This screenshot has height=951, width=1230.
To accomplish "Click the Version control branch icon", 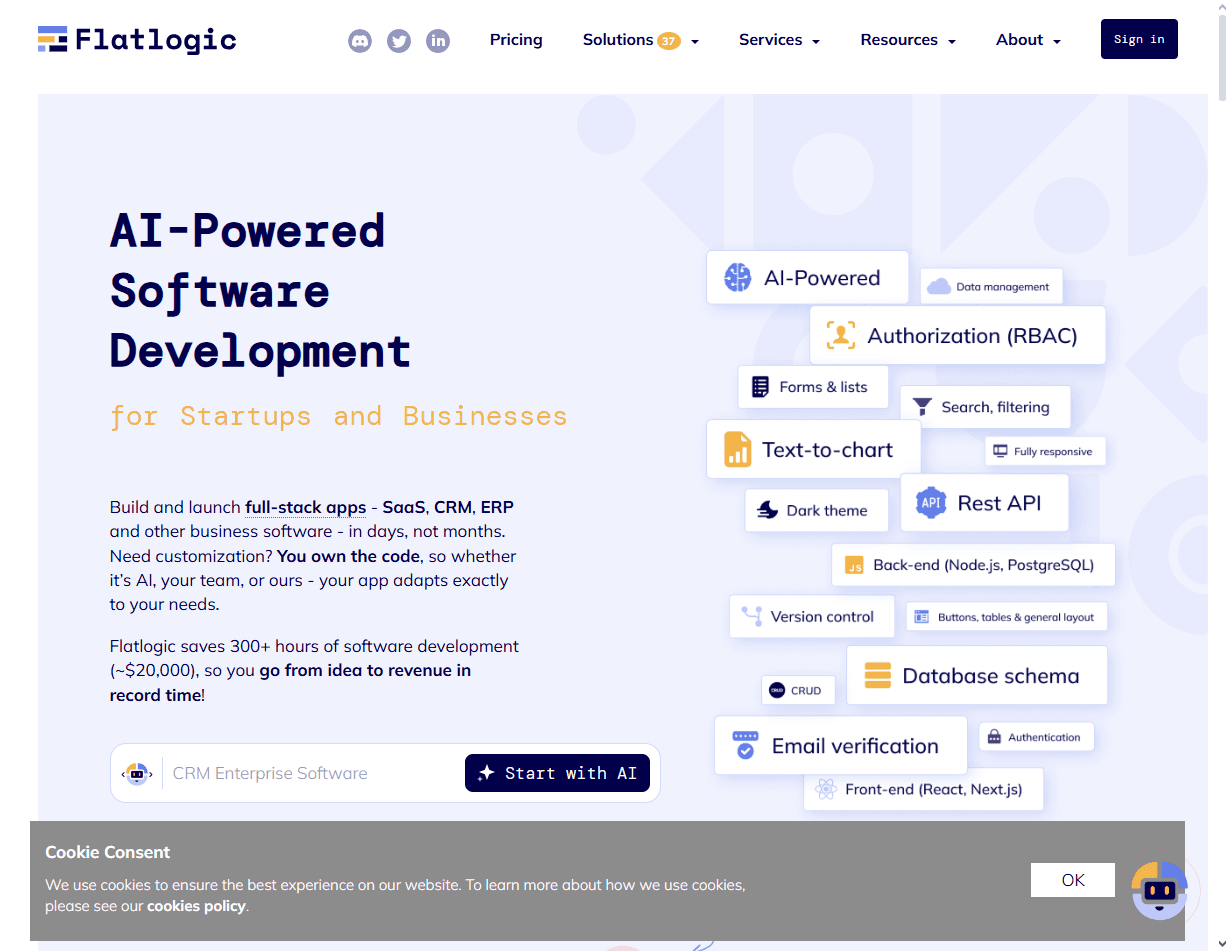I will [x=751, y=615].
